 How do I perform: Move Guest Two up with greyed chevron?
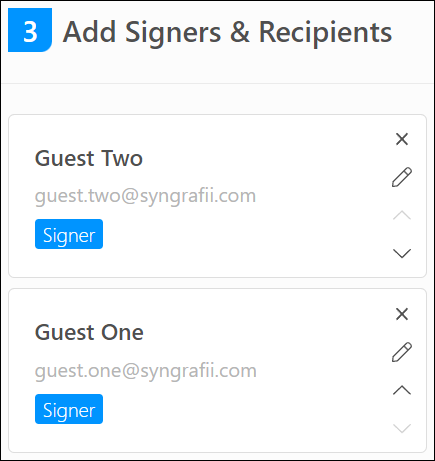[x=402, y=216]
